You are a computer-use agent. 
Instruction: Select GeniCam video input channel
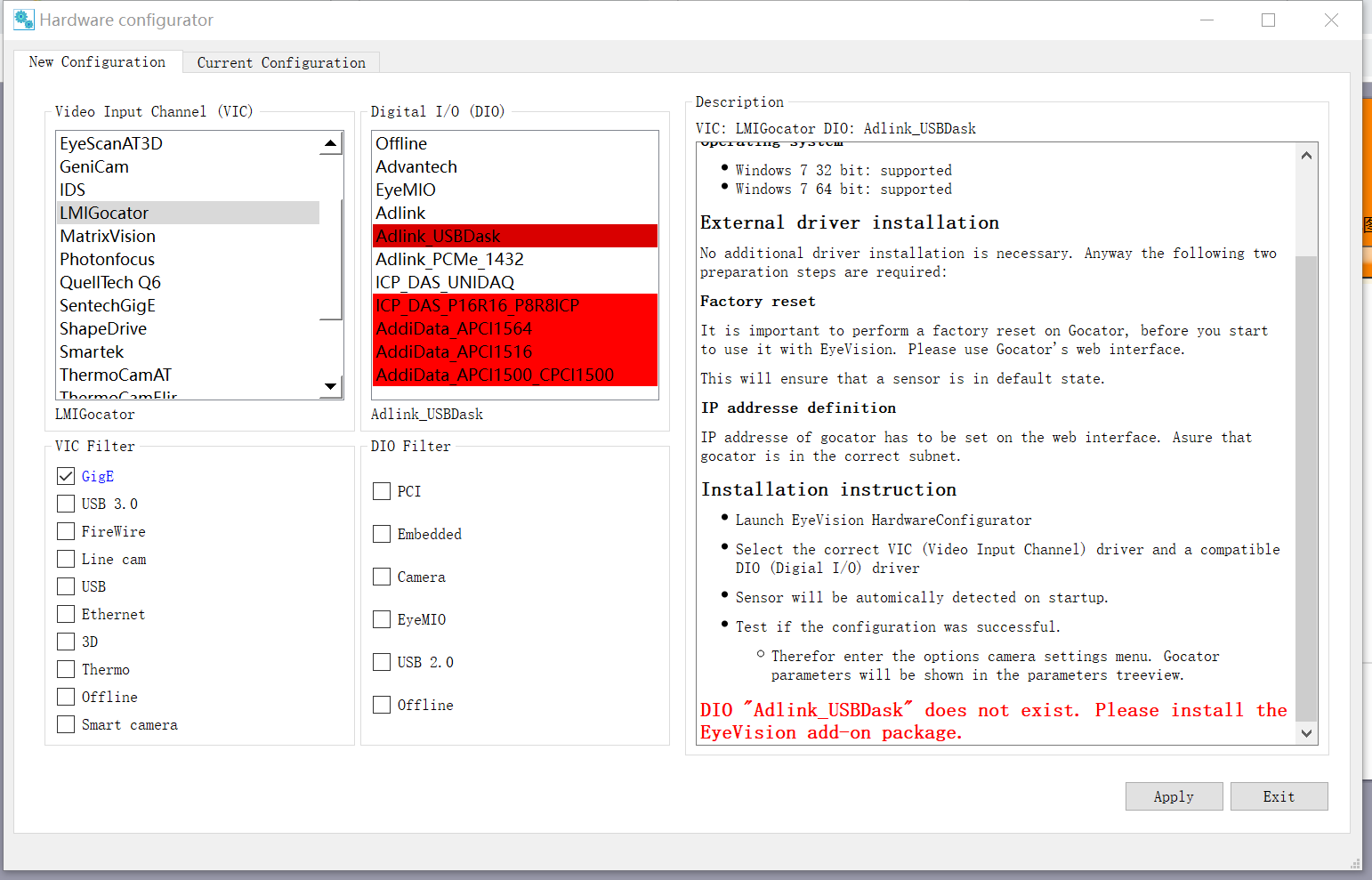188,166
